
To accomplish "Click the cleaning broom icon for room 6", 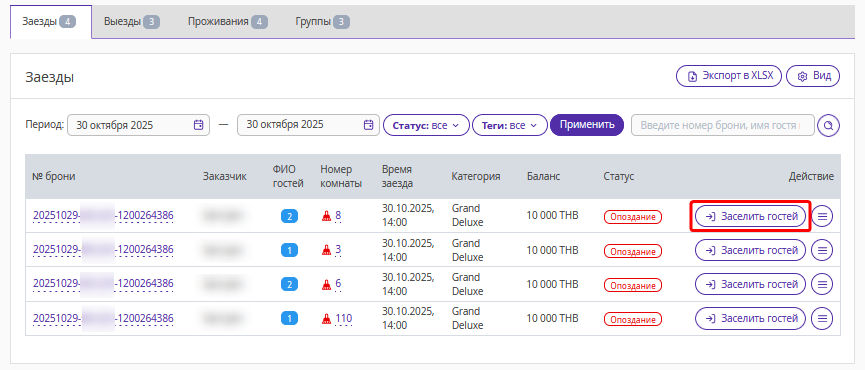I will [326, 285].
